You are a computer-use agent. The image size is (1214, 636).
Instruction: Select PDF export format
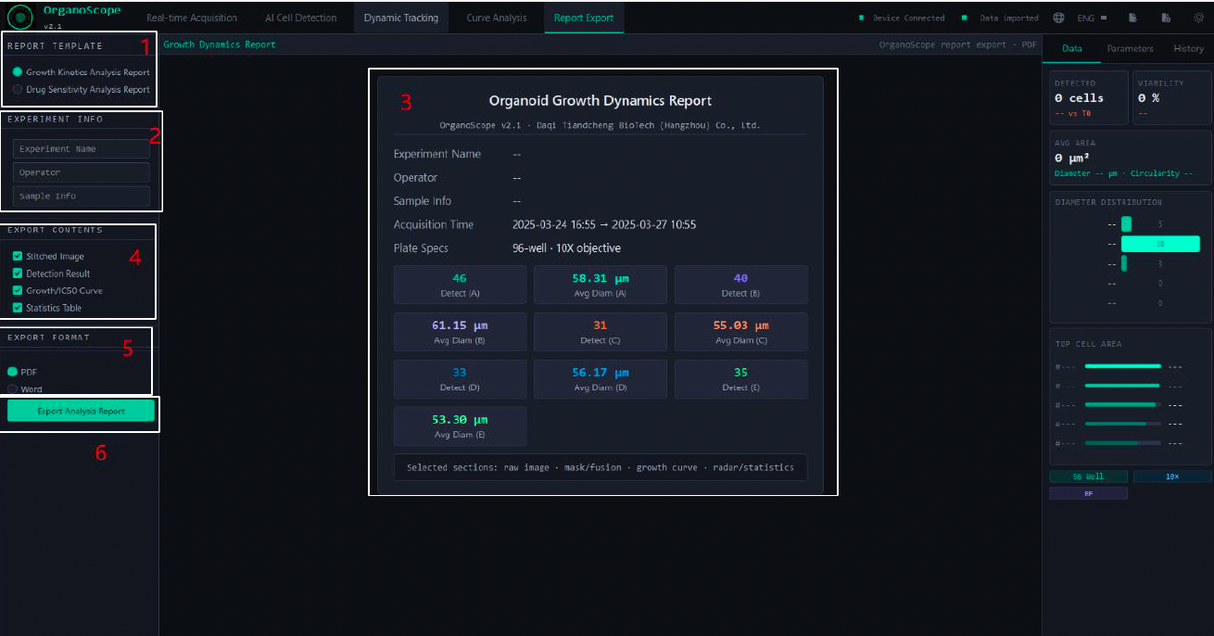[x=22, y=371]
